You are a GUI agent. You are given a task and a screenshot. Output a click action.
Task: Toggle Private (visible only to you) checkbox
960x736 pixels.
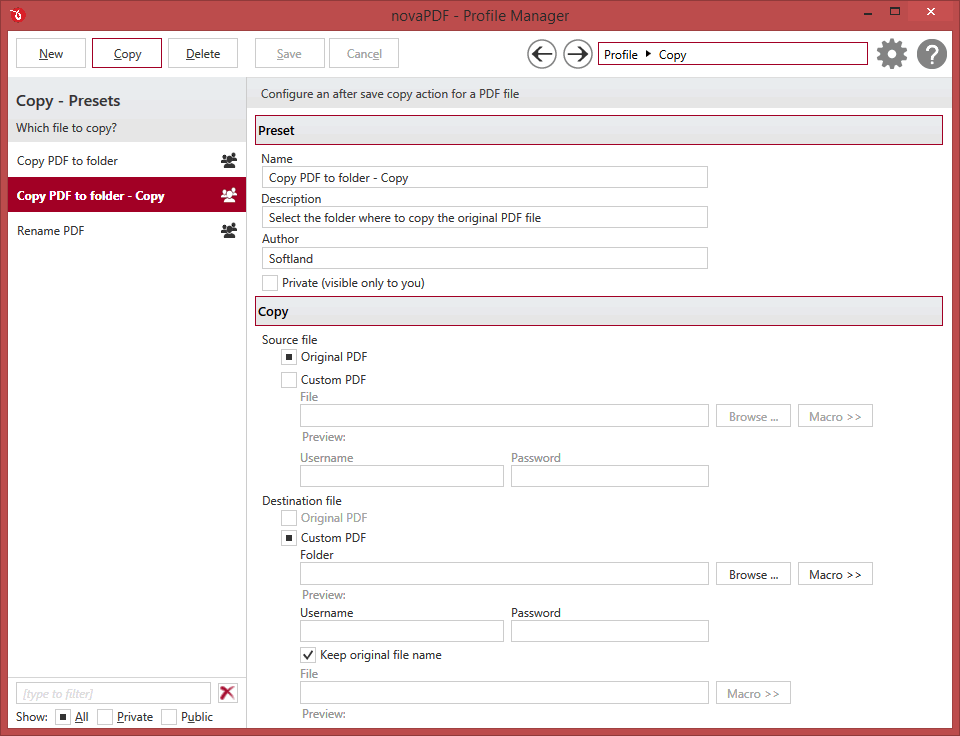coord(269,283)
